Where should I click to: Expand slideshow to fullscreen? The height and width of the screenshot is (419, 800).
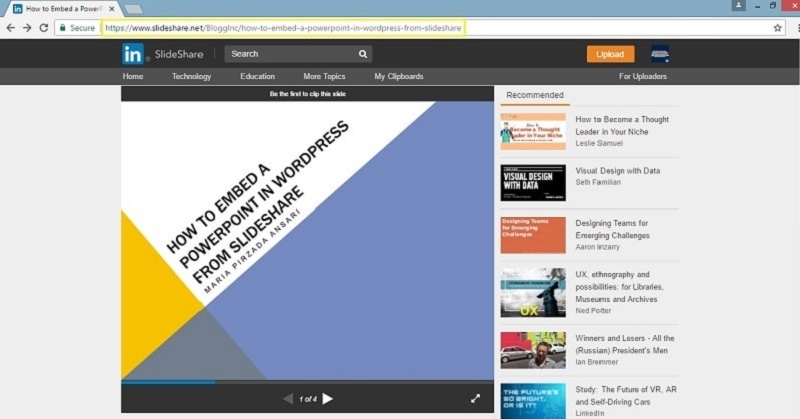tap(476, 399)
